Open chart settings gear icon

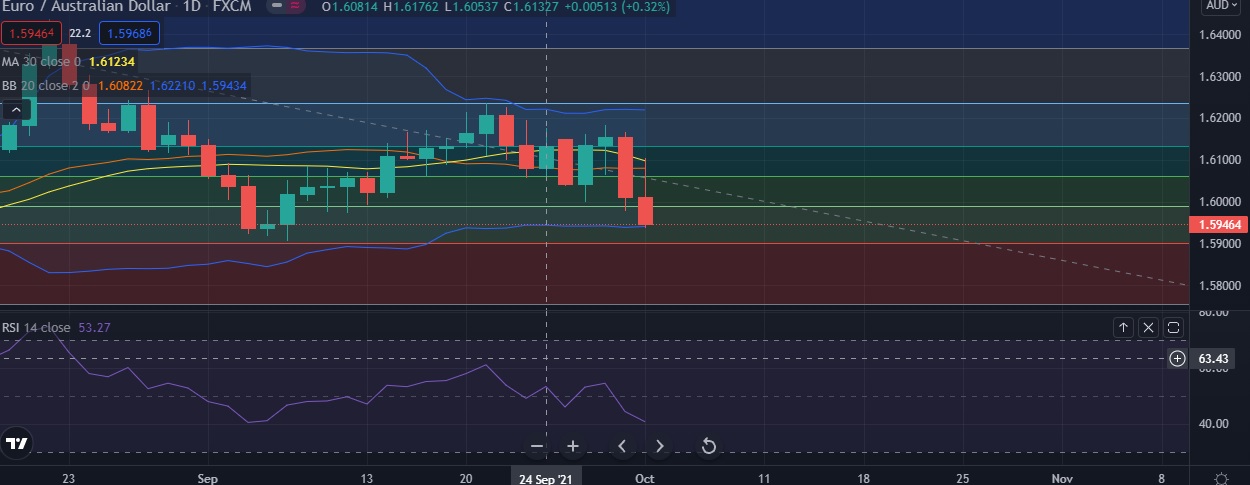click(x=1221, y=478)
